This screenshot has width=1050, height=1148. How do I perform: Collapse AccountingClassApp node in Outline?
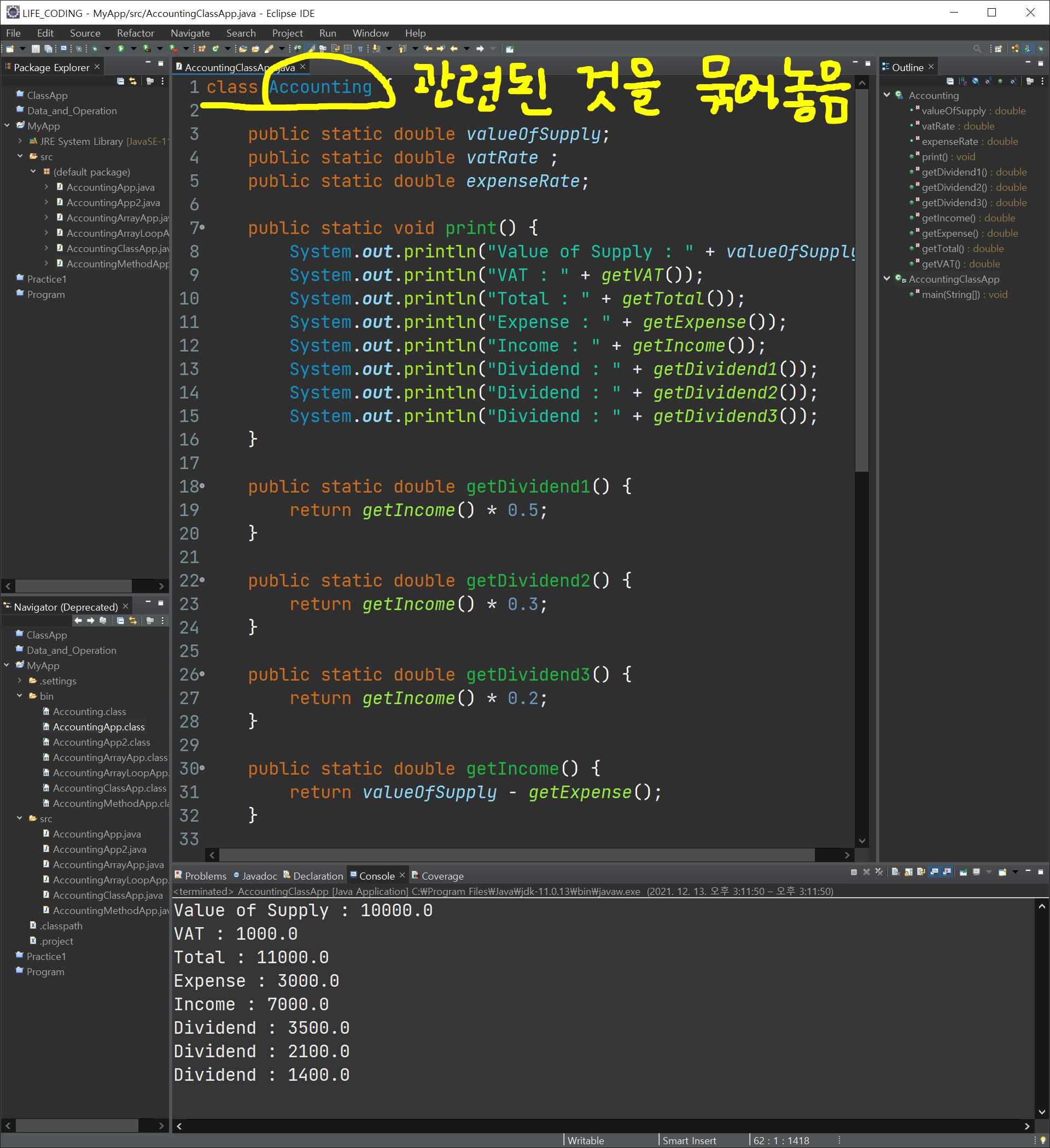[886, 279]
